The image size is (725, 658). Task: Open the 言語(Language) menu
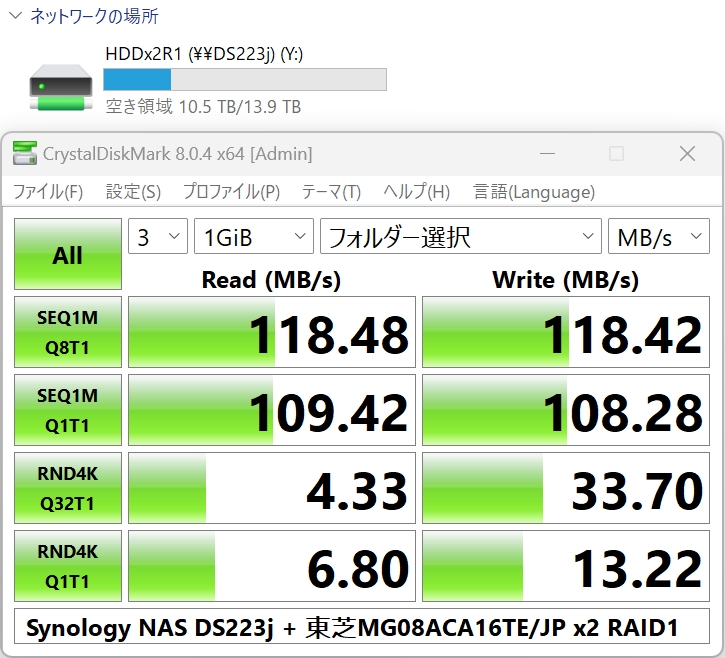[x=534, y=191]
